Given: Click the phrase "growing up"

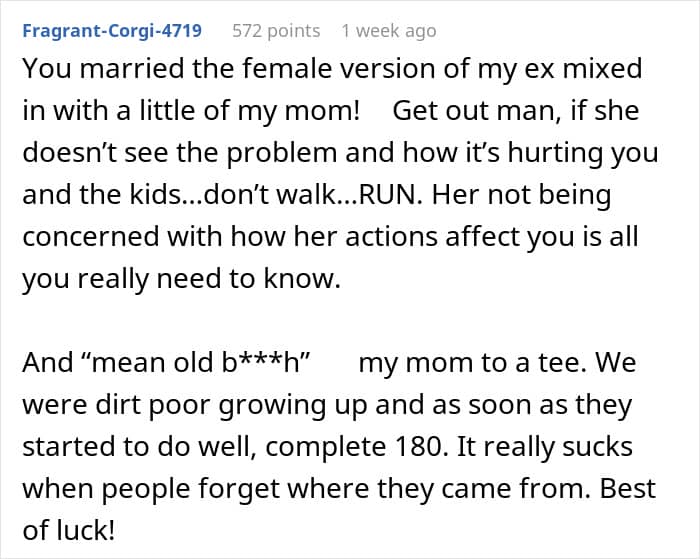Looking at the screenshot, I should [x=279, y=404].
